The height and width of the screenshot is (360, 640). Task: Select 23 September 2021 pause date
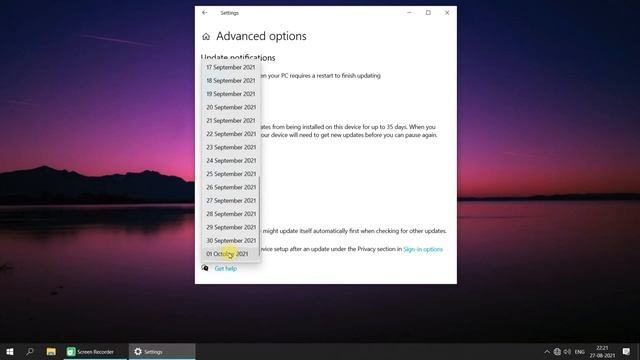(x=231, y=147)
